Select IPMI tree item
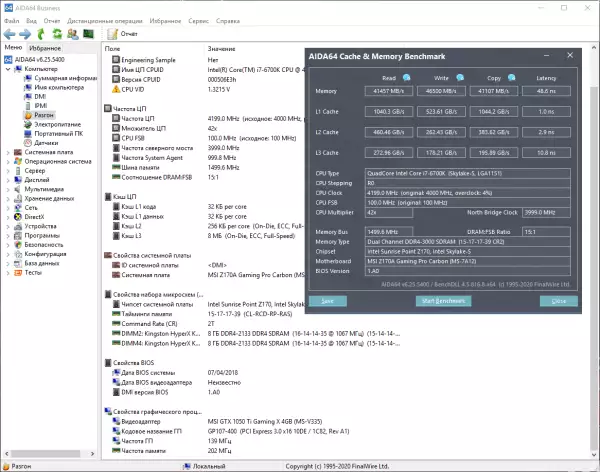The height and width of the screenshot is (472, 600). 41,106
